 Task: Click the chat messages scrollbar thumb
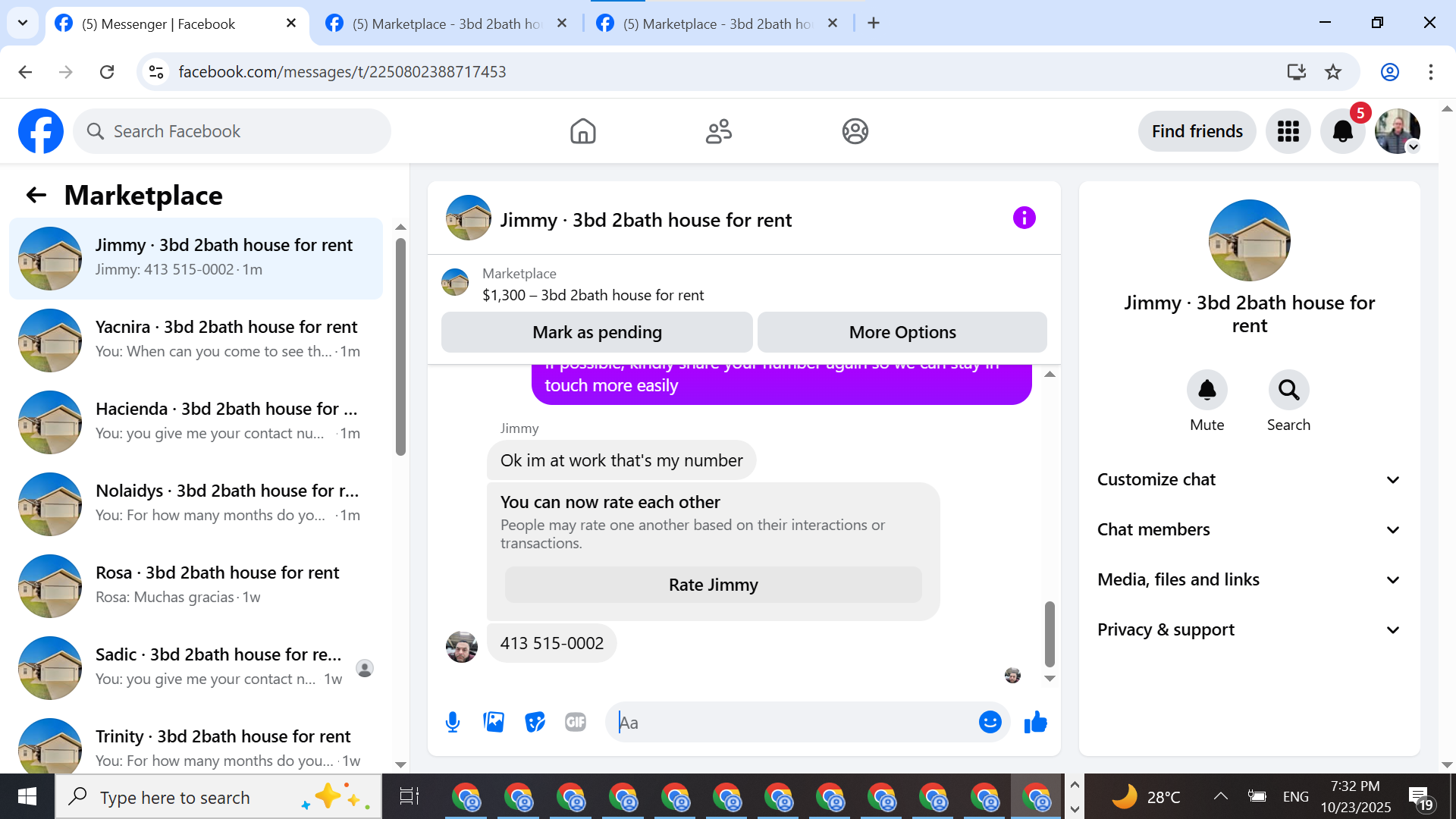click(x=1050, y=633)
